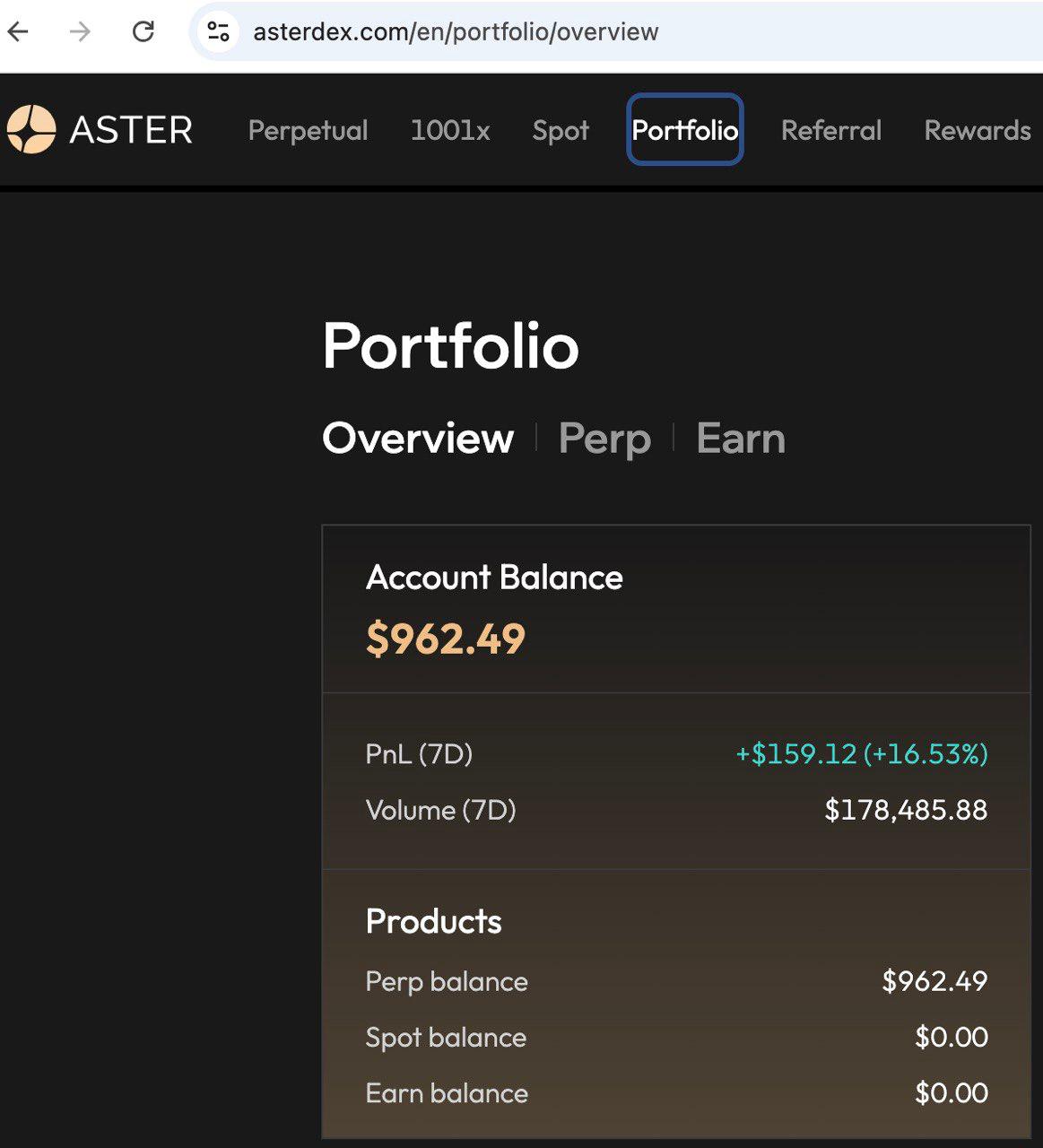Open site information icon in address bar
The image size is (1043, 1148).
click(218, 32)
